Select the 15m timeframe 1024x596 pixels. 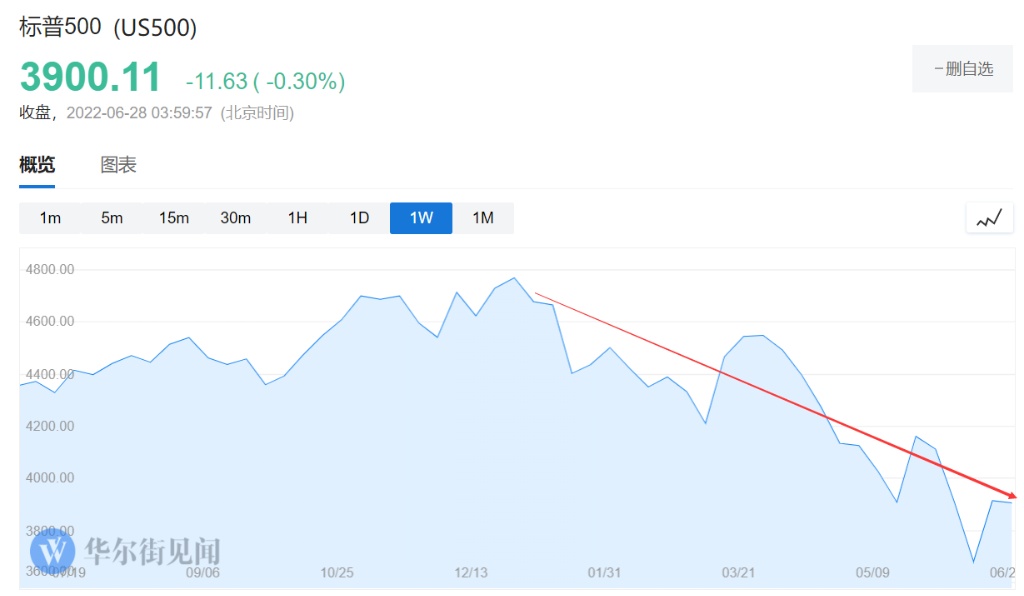(174, 218)
